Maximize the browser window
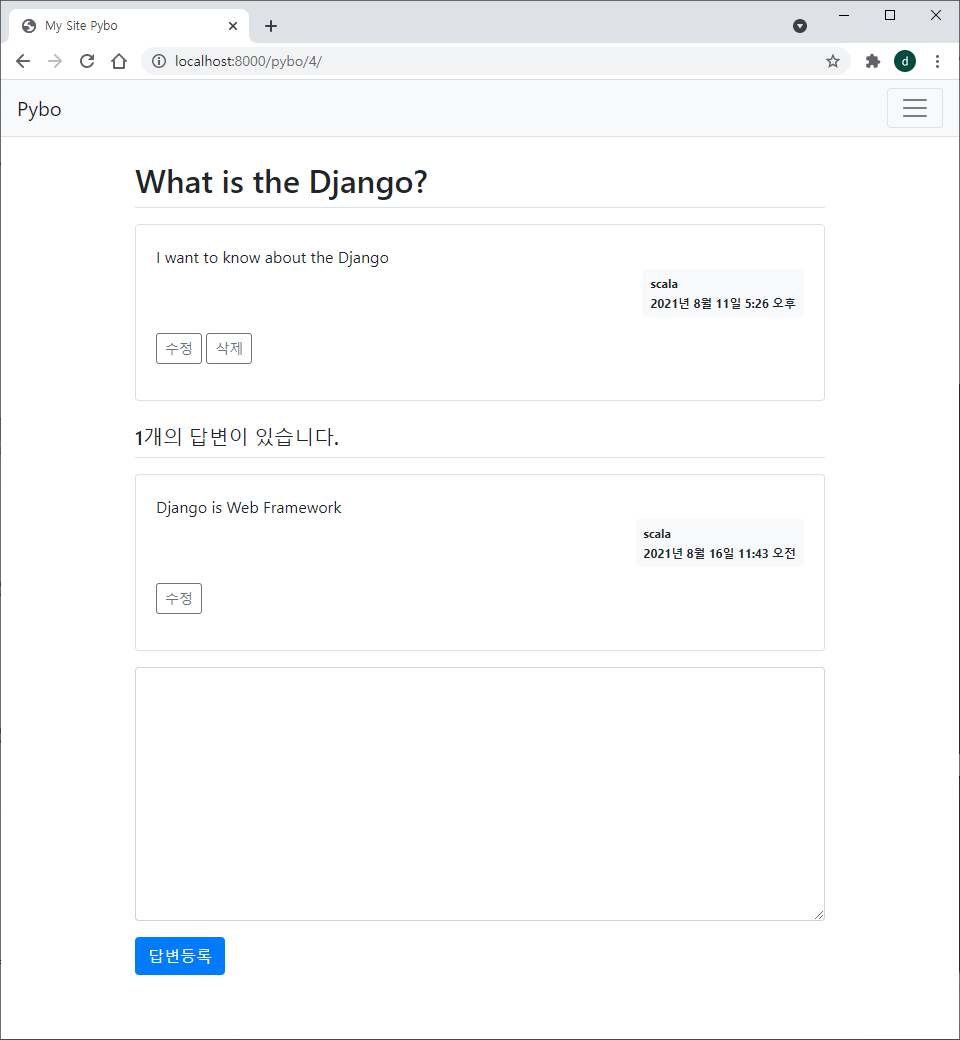This screenshot has width=960, height=1040. (890, 15)
